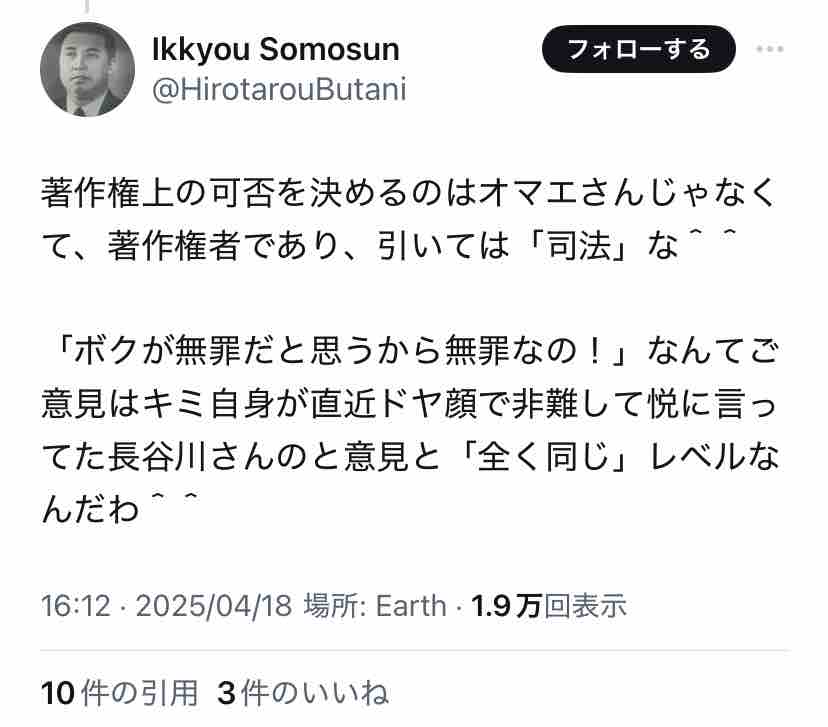Image resolution: width=828 pixels, height=727 pixels.
Task: Open Ikkyou Somosun's profile picture
Action: pos(87,69)
